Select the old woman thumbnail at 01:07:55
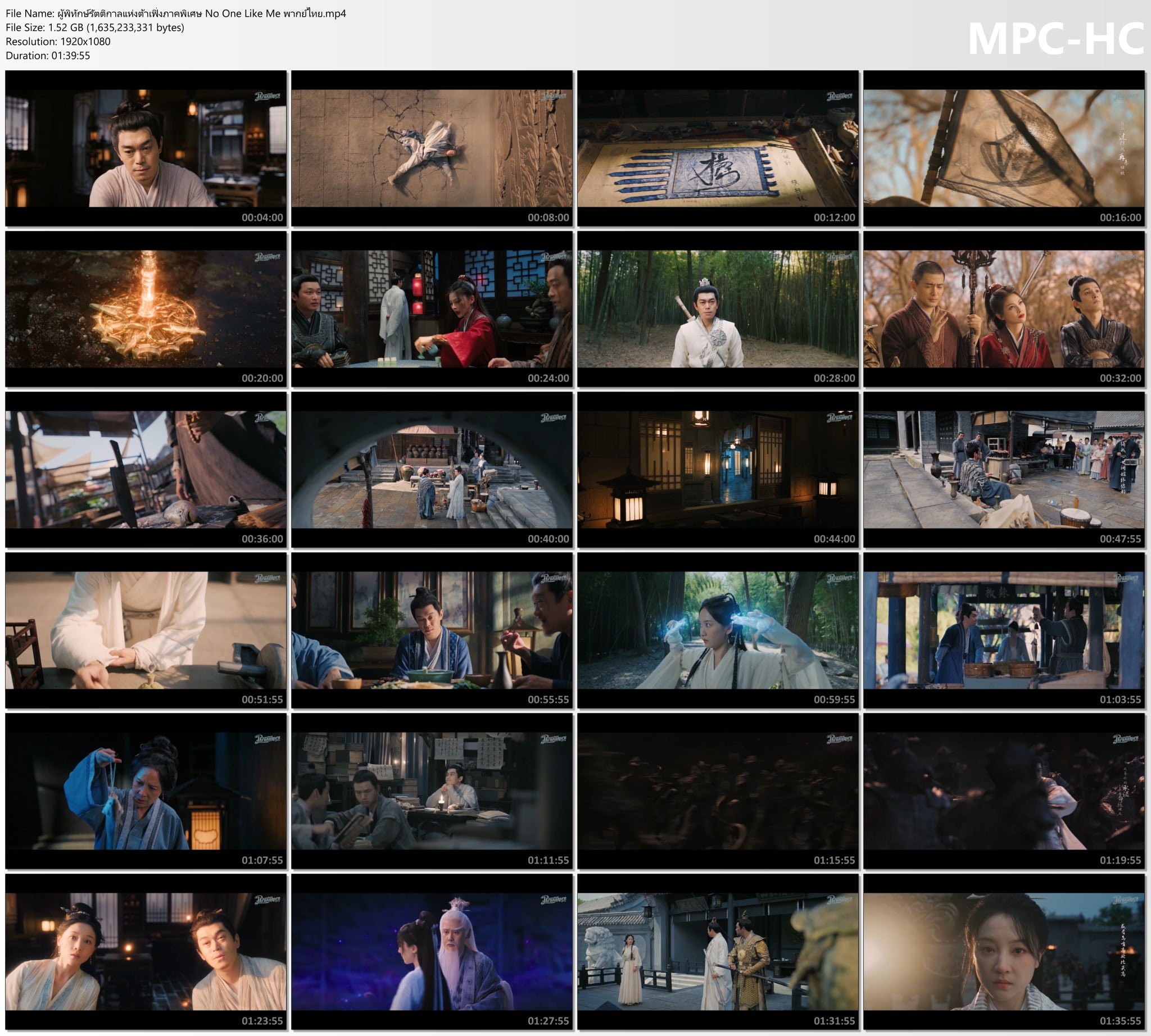The image size is (1151, 1036). pyautogui.click(x=146, y=791)
